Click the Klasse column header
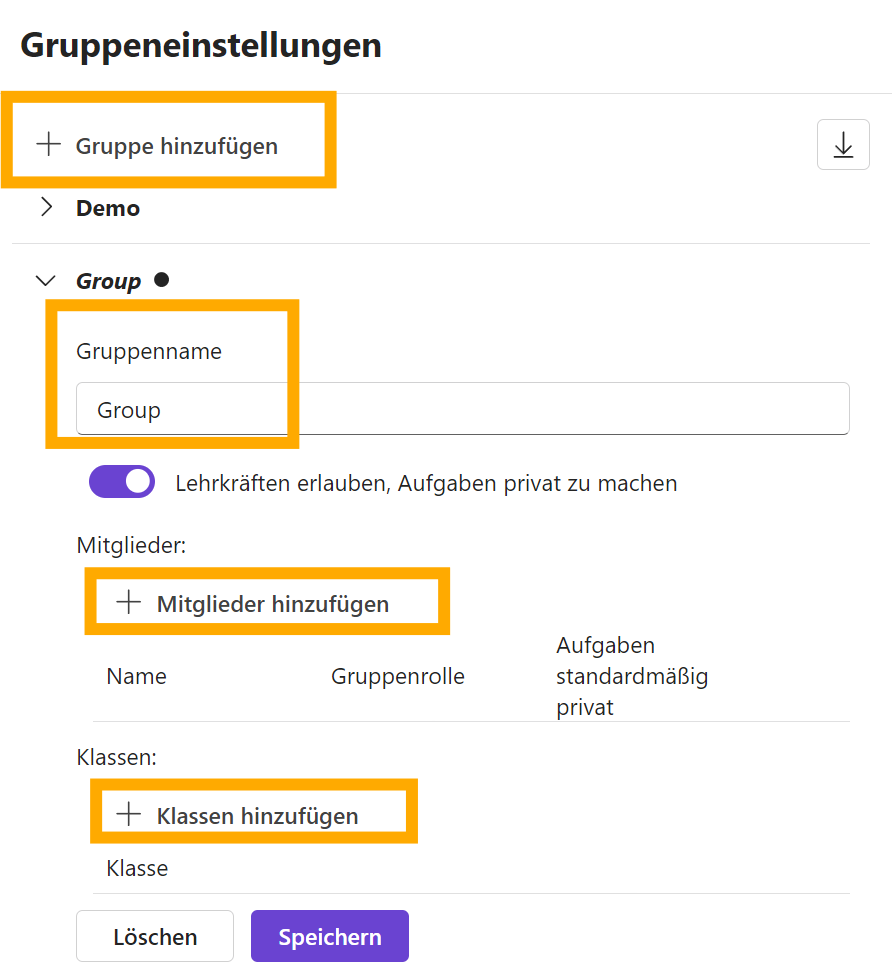The height and width of the screenshot is (979, 892). point(137,868)
